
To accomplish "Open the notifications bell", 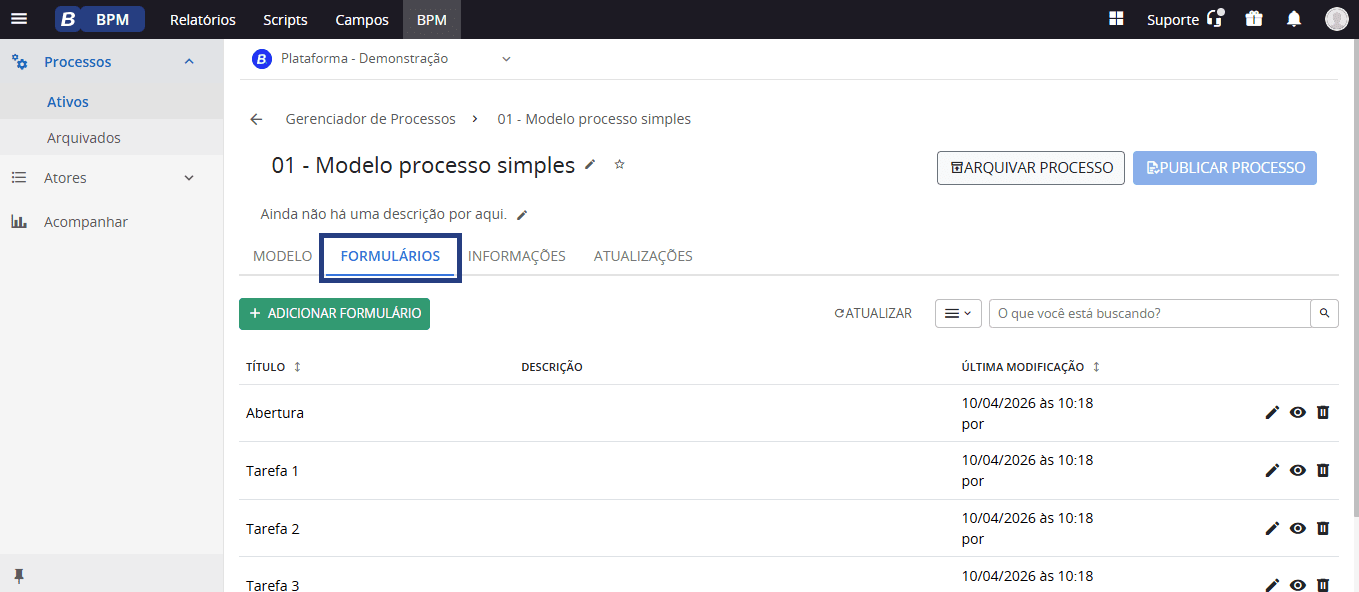I will [1294, 19].
